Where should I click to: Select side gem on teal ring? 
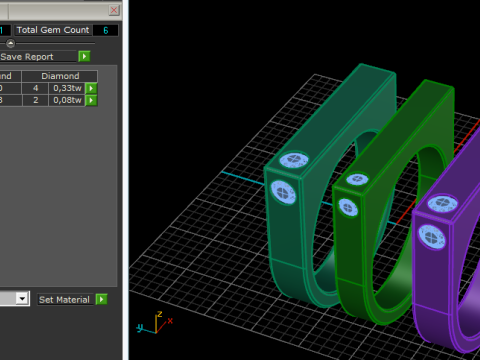click(x=283, y=192)
